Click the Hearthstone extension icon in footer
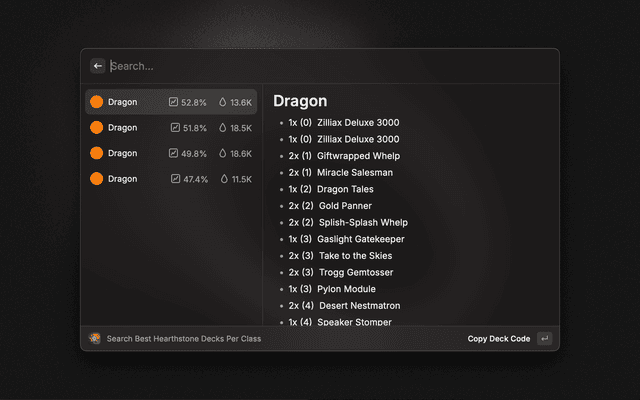 click(x=94, y=339)
